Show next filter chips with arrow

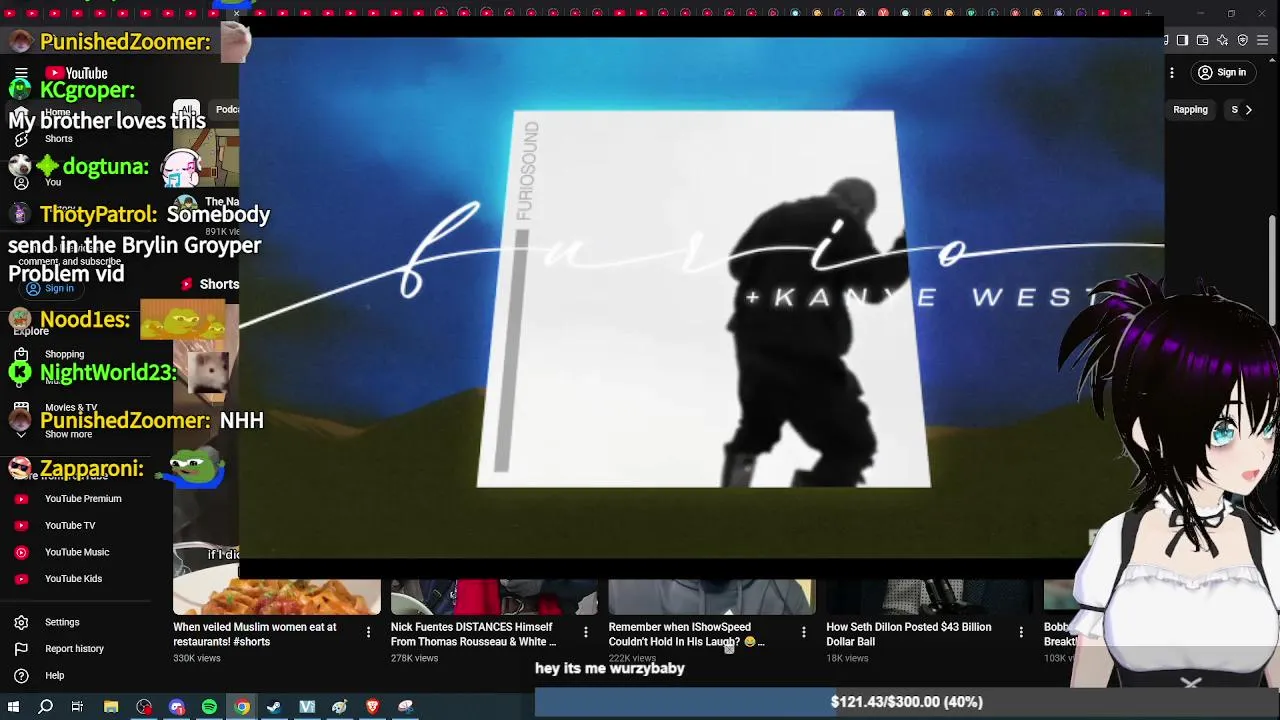click(x=1248, y=110)
